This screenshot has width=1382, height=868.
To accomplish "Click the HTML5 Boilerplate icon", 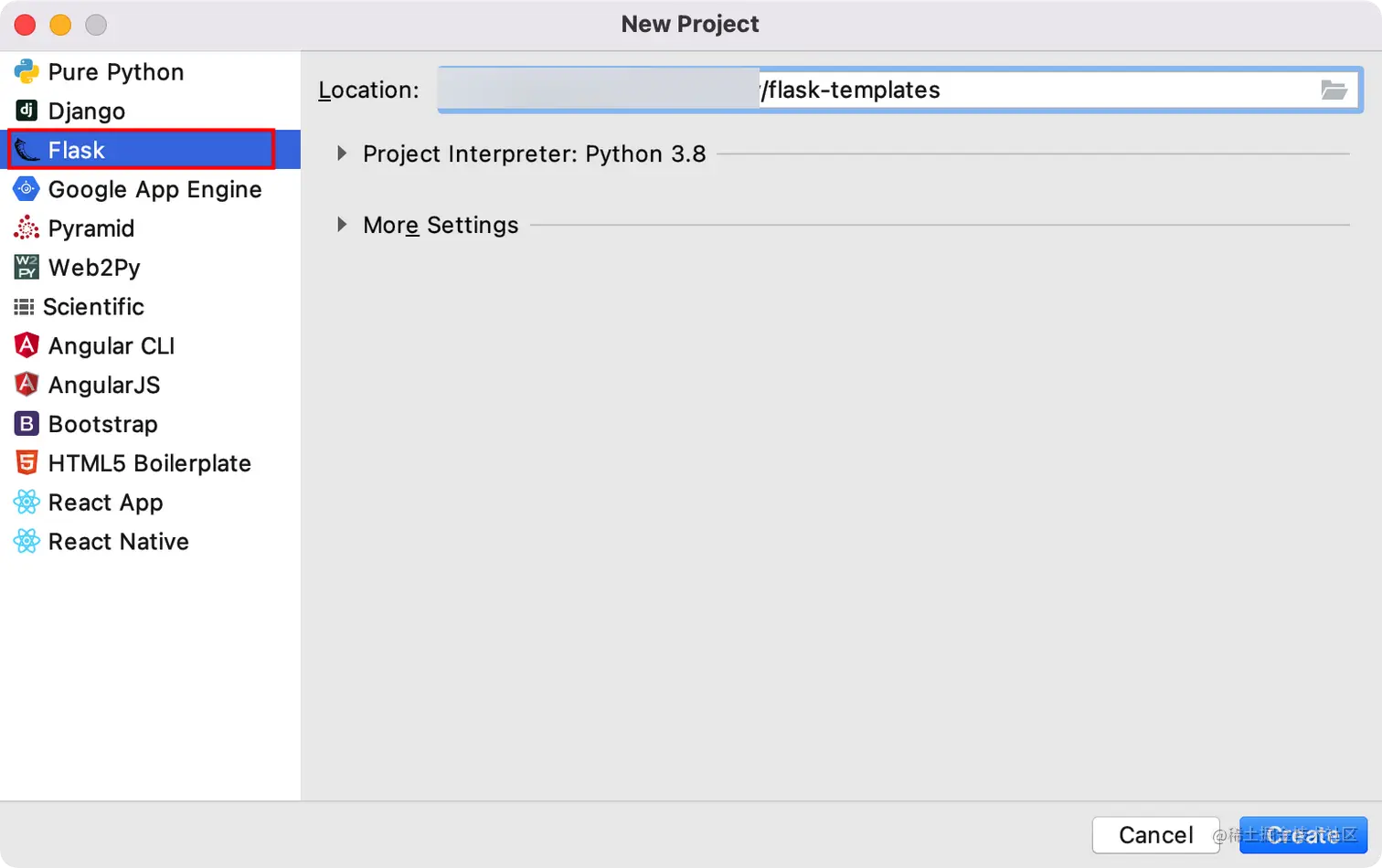I will click(27, 463).
